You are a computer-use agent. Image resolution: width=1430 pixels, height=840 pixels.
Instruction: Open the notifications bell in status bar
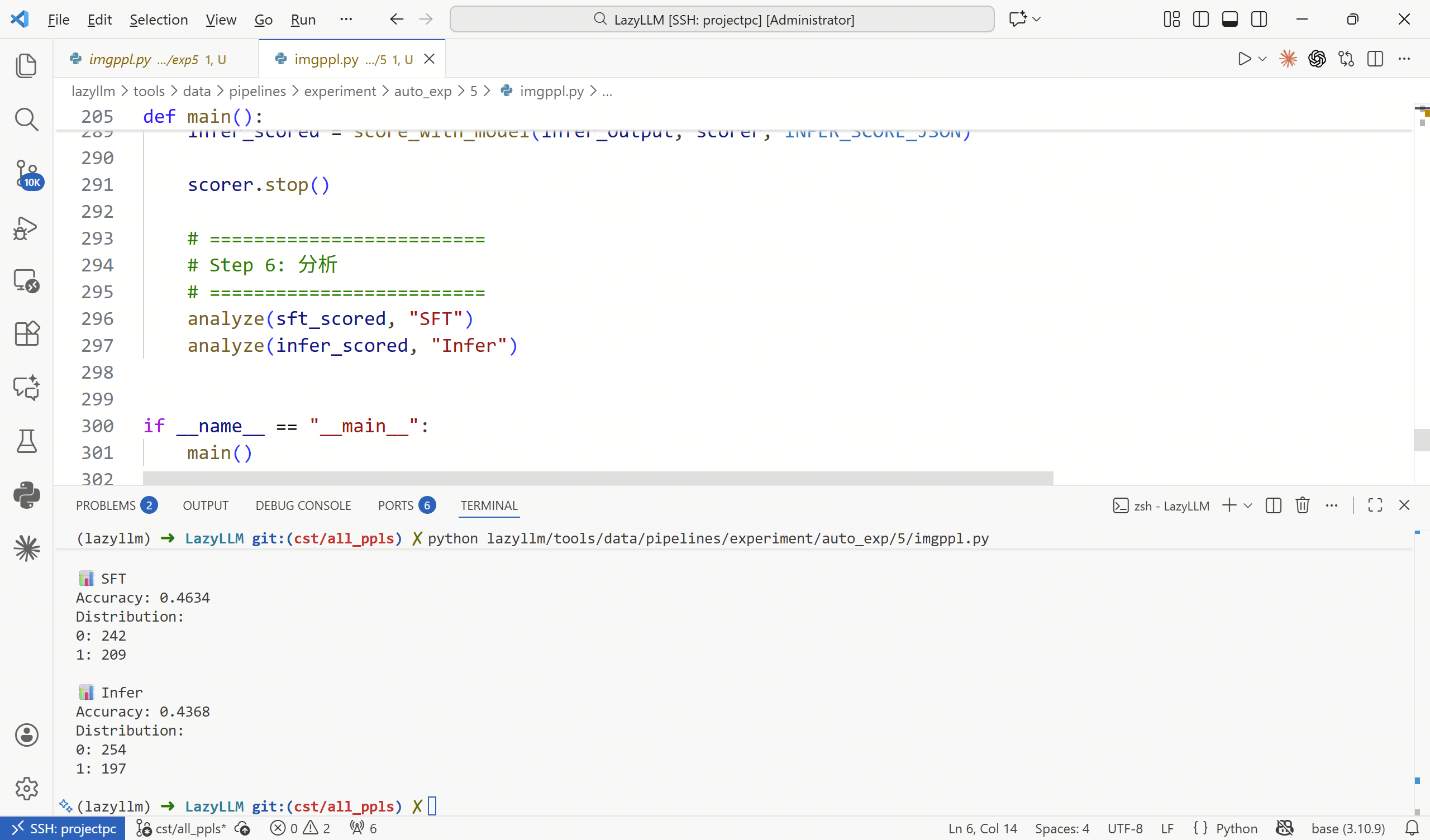[x=1412, y=829]
